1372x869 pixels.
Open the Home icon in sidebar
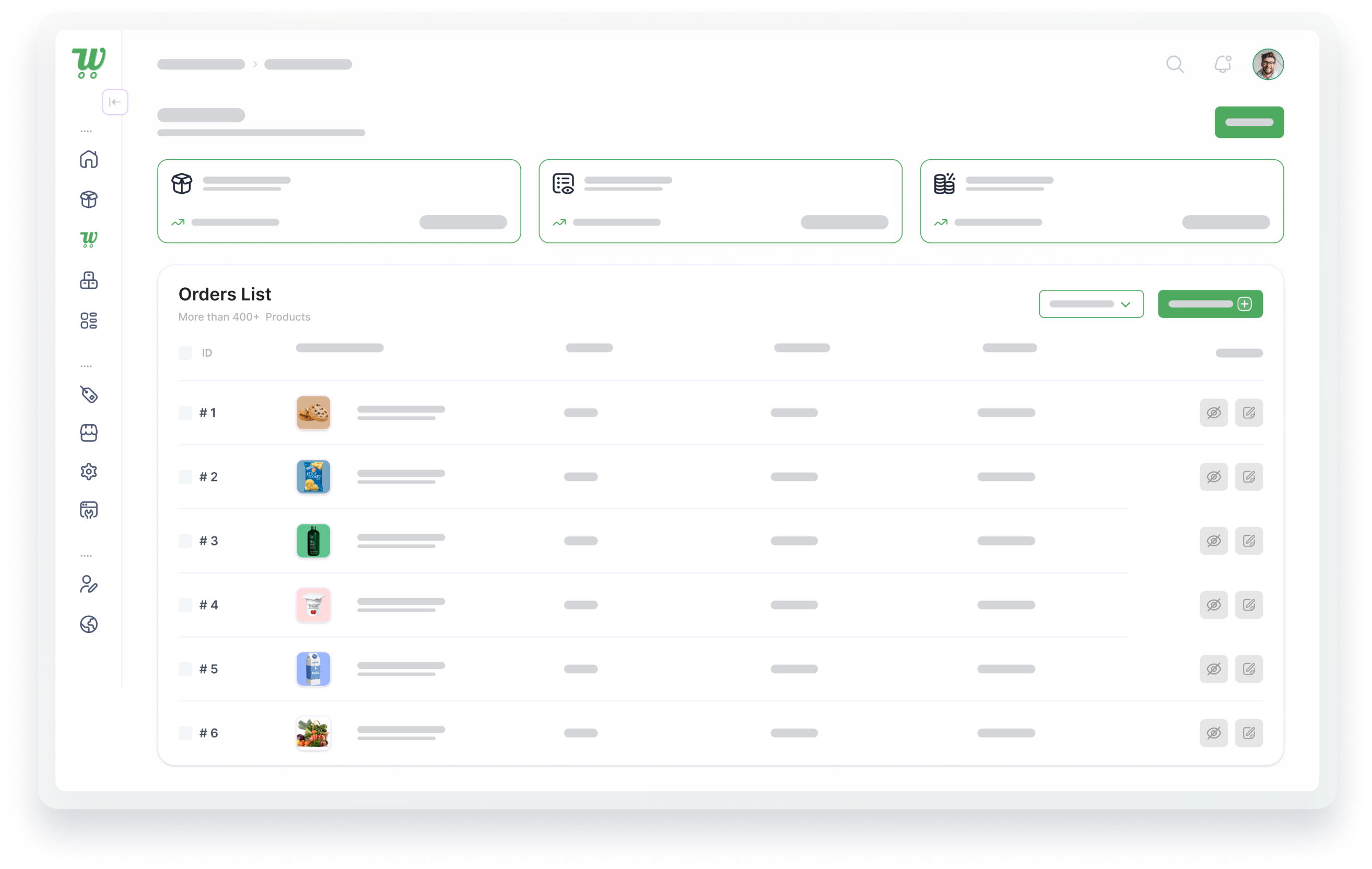pyautogui.click(x=89, y=159)
